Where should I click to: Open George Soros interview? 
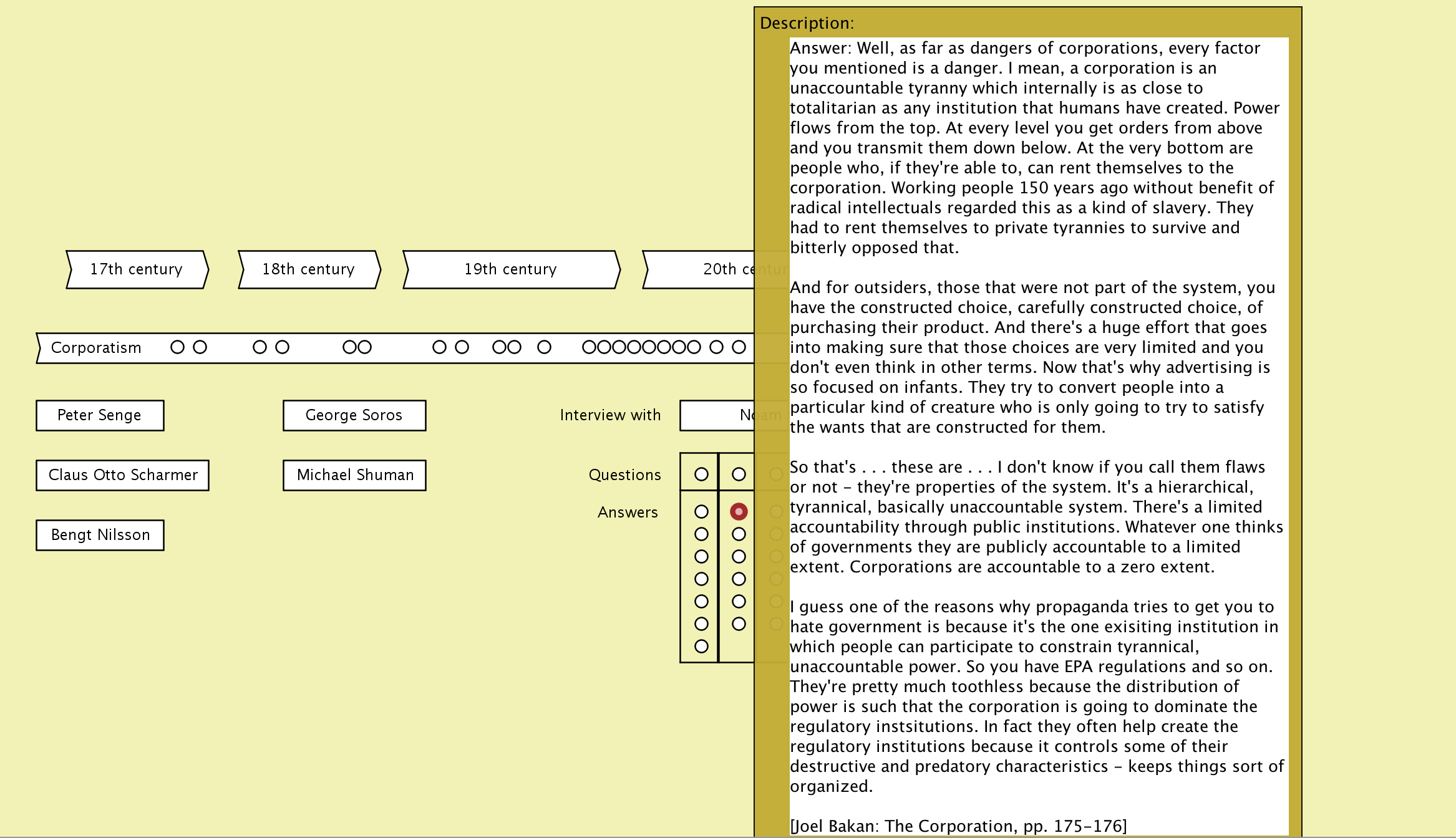click(x=354, y=415)
